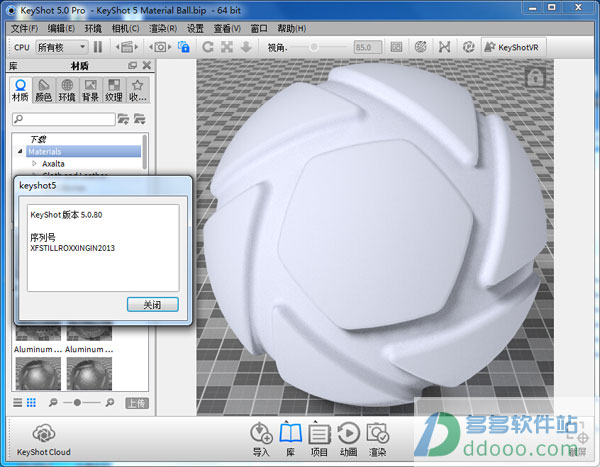This screenshot has height=467, width=600.
Task: Open the CPU cores dropdown
Action: (x=62, y=47)
